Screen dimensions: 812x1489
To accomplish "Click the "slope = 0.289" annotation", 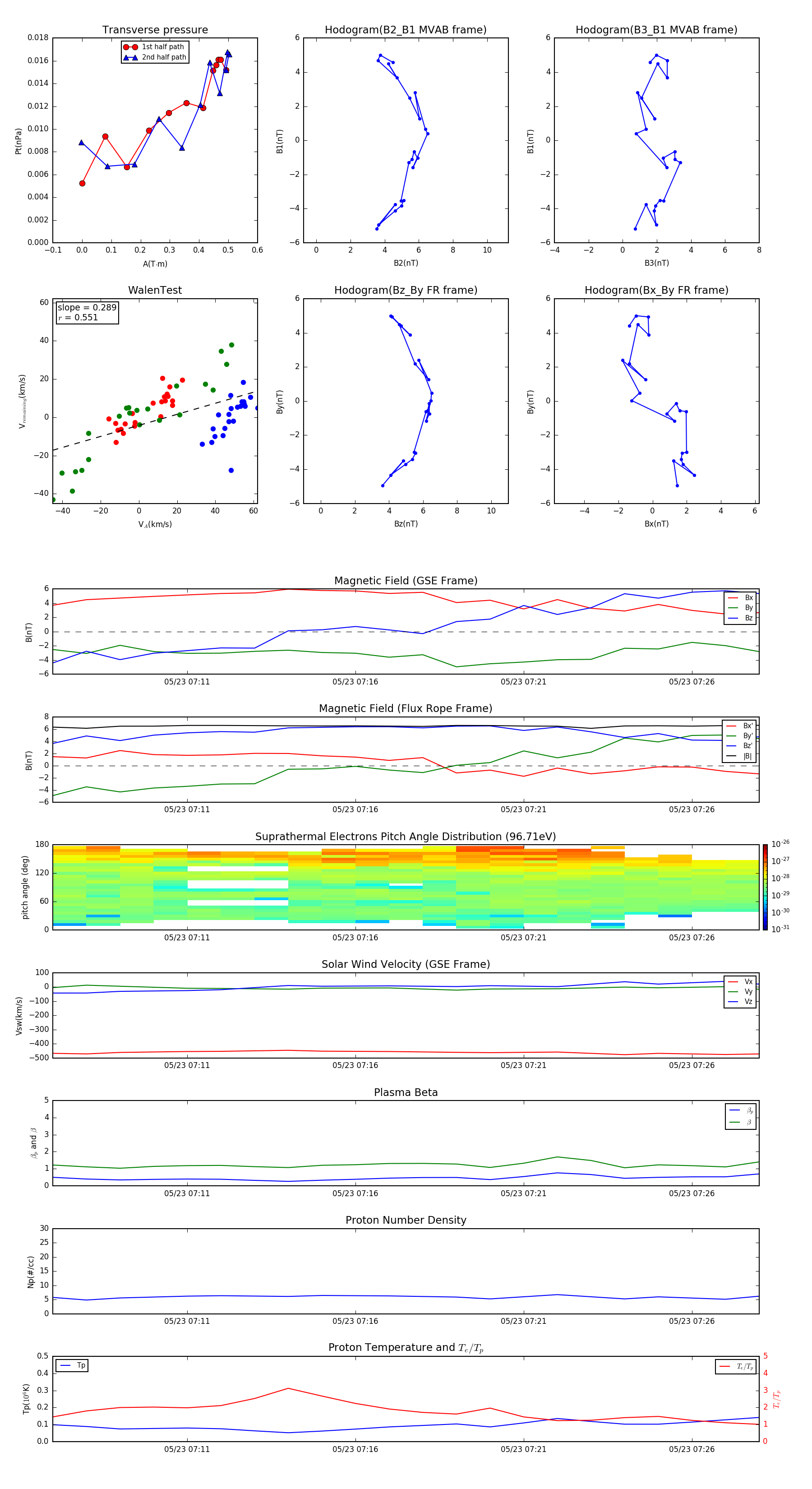I will pyautogui.click(x=87, y=308).
